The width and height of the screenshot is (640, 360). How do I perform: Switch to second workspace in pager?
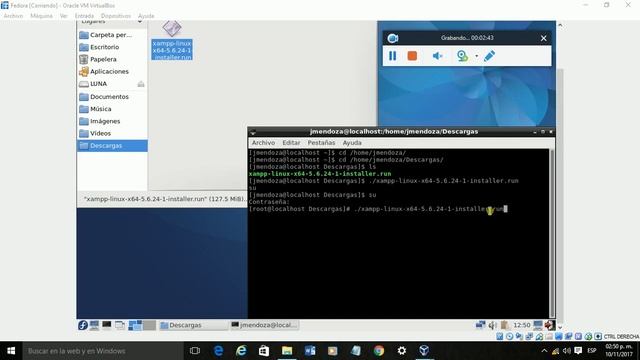pos(149,325)
